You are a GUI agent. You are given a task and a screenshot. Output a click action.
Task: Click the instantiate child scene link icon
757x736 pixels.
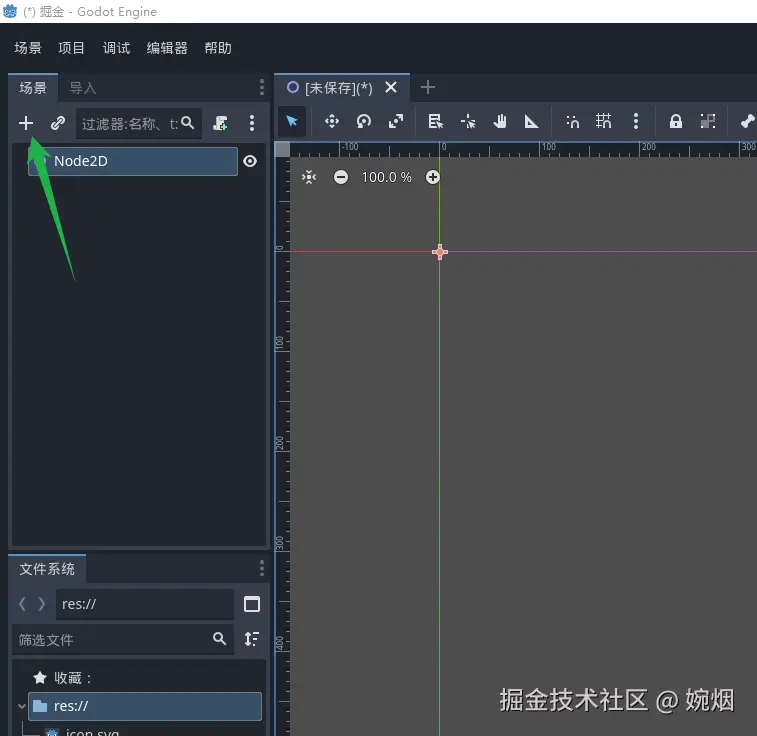58,123
